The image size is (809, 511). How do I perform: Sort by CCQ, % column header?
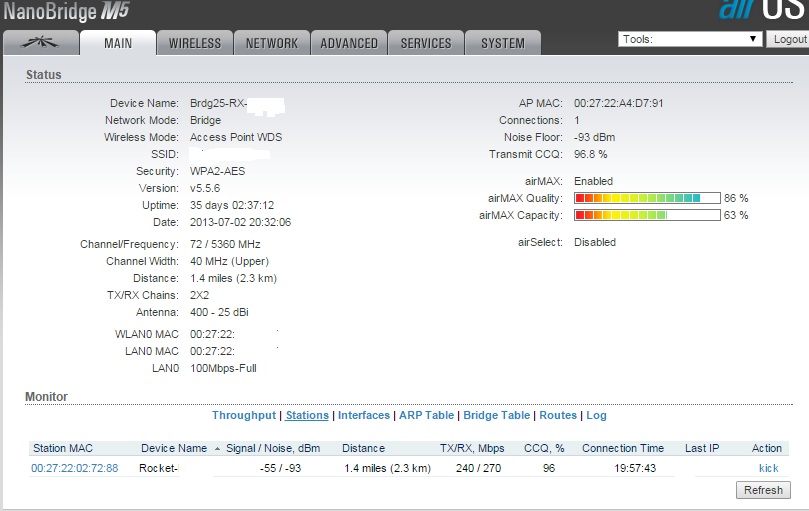point(544,448)
